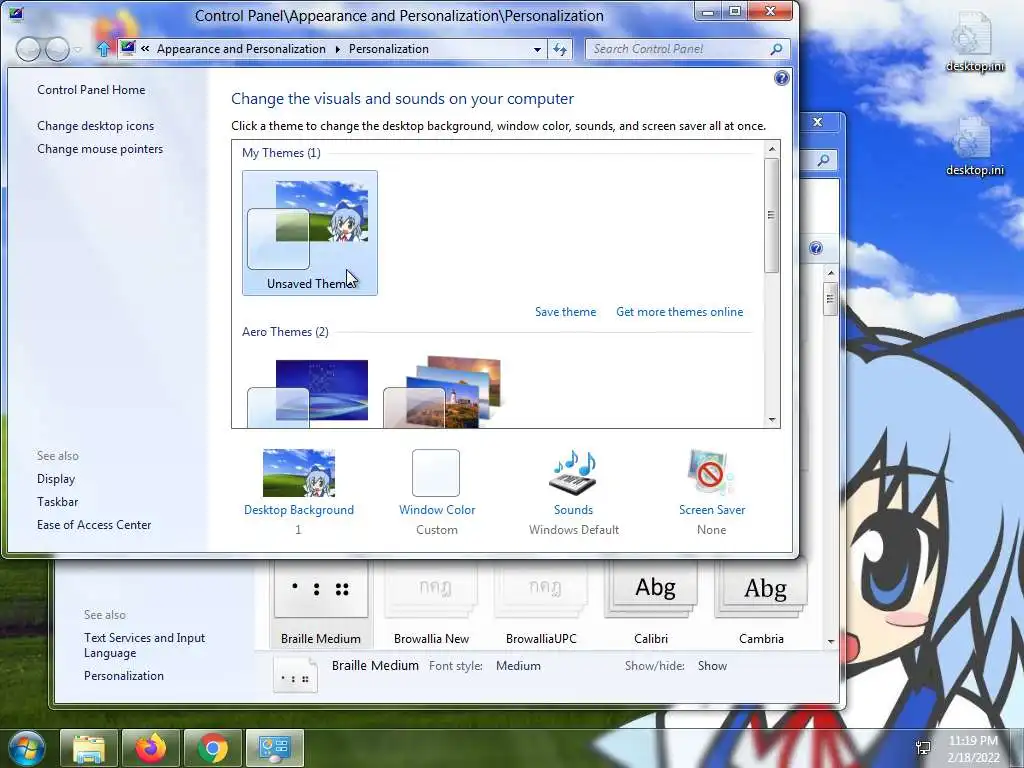This screenshot has width=1024, height=768.
Task: Click the Window Color text link
Action: tap(437, 510)
